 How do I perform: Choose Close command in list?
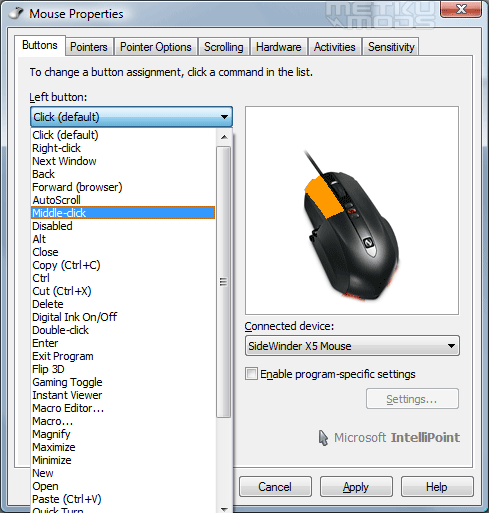coord(123,252)
